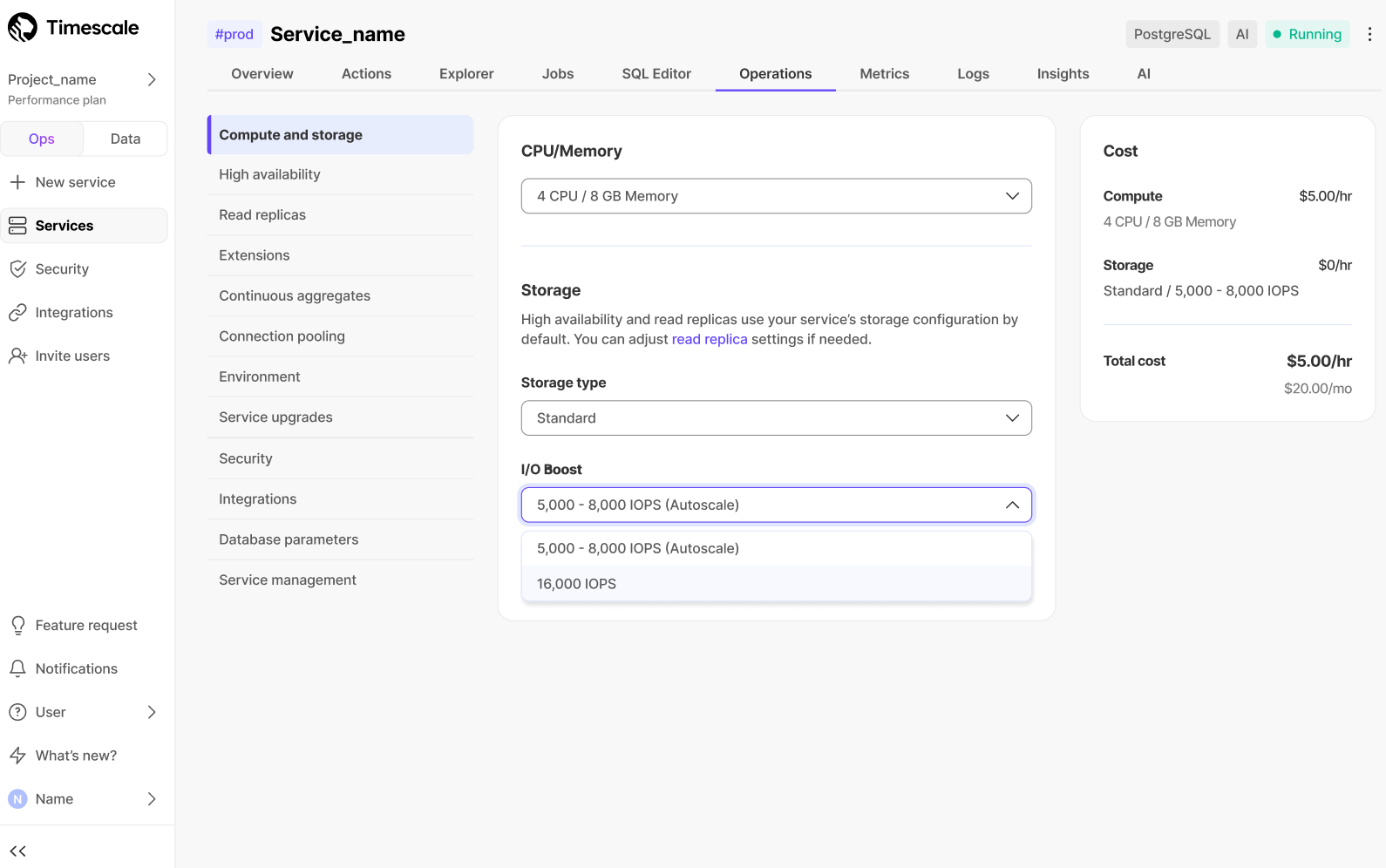The height and width of the screenshot is (868, 1386).
Task: Click the AI badge in header
Action: click(1242, 34)
